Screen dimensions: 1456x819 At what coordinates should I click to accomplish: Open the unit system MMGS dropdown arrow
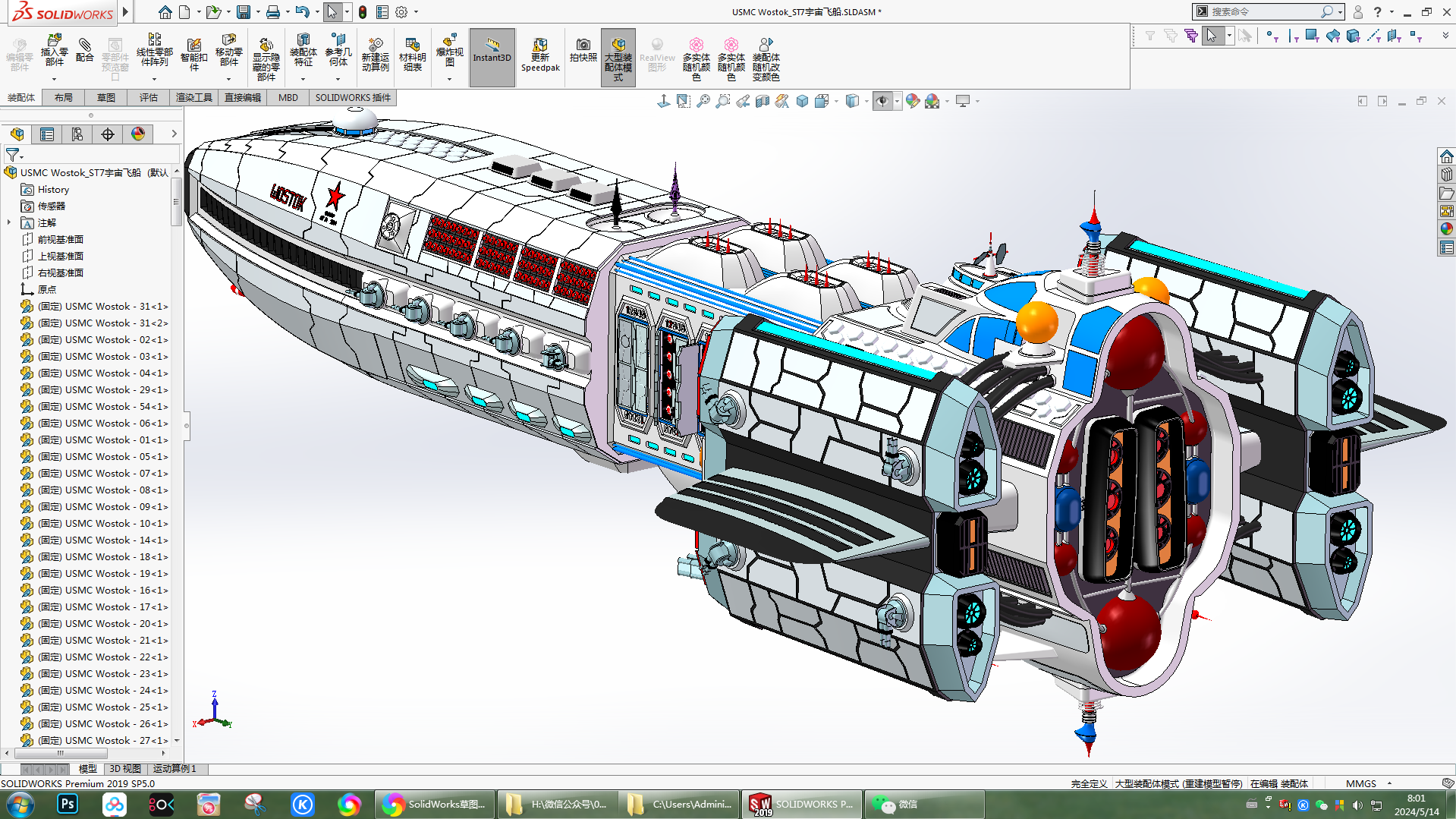tap(1390, 783)
